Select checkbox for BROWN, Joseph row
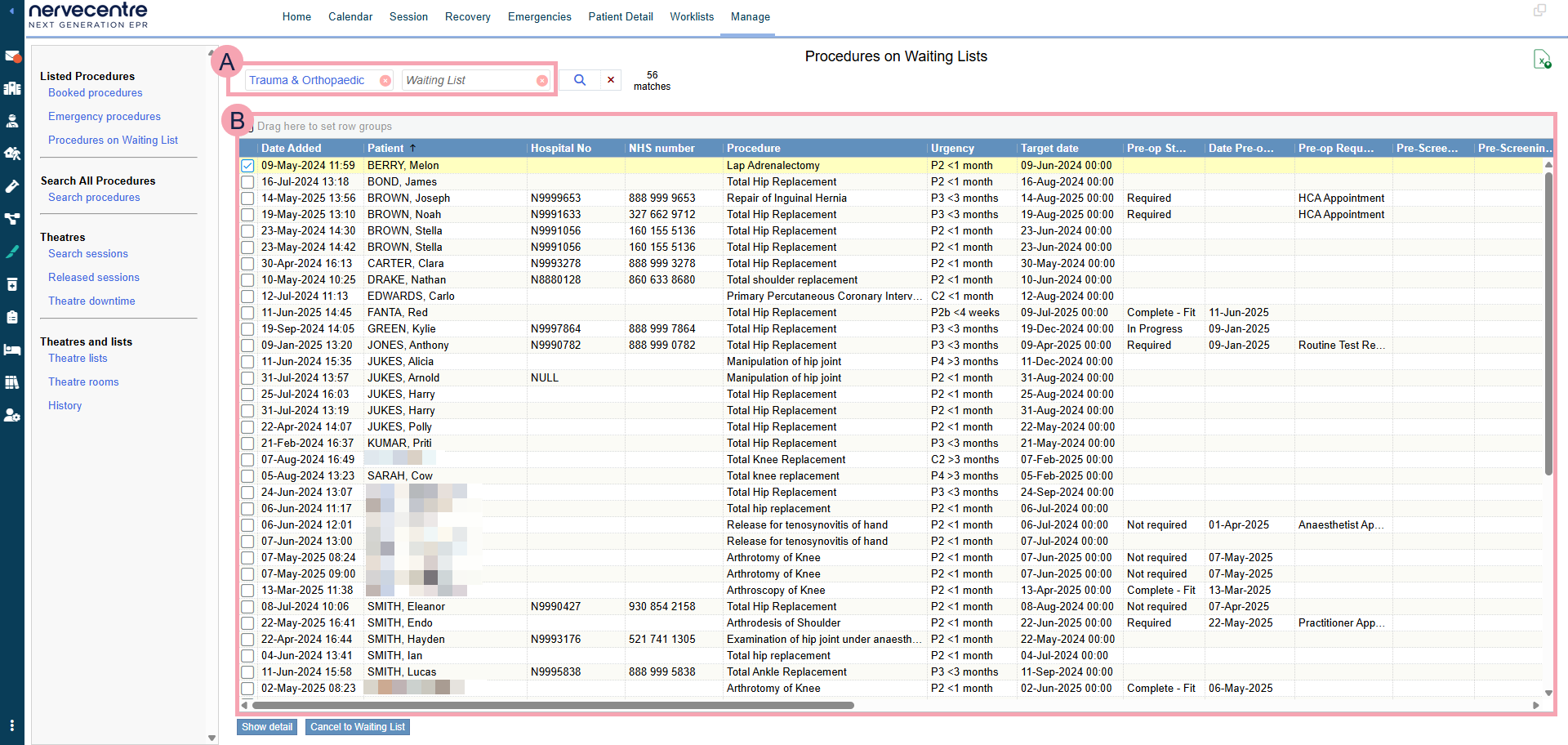Viewport: 1568px width, 745px height. (x=247, y=199)
